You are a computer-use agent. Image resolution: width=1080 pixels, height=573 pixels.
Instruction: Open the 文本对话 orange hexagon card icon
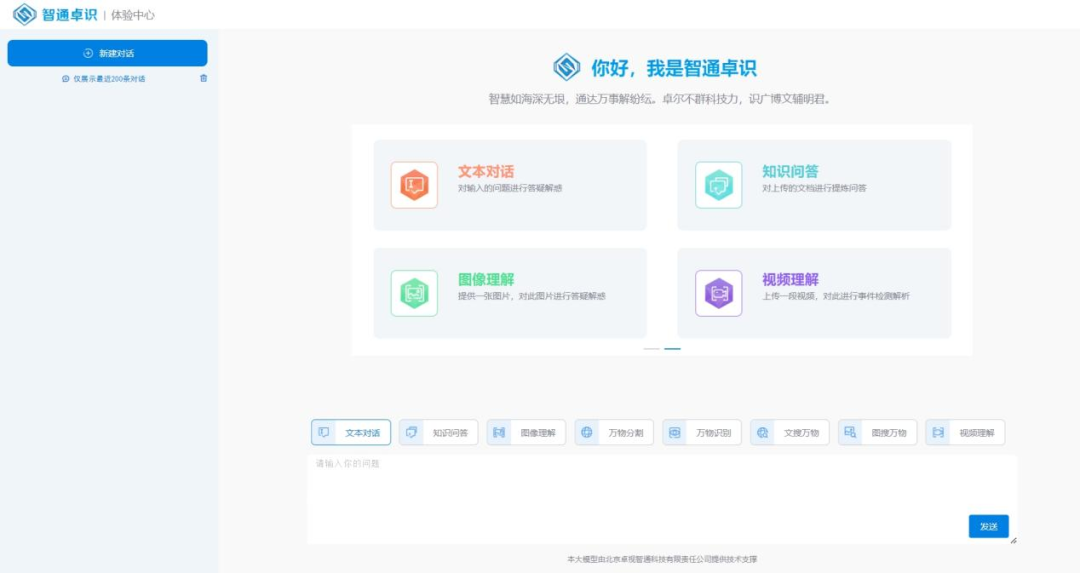(414, 185)
